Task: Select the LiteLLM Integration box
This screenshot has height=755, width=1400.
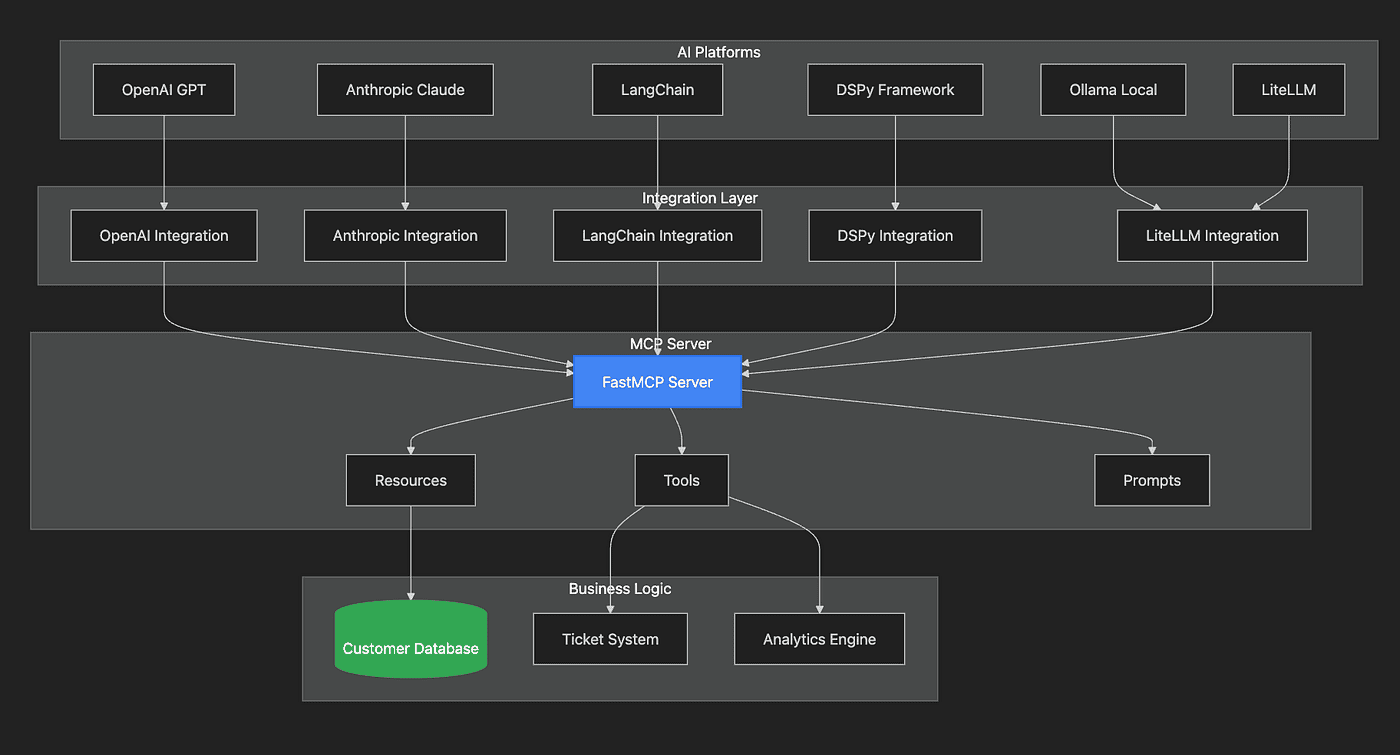Action: (x=1212, y=236)
